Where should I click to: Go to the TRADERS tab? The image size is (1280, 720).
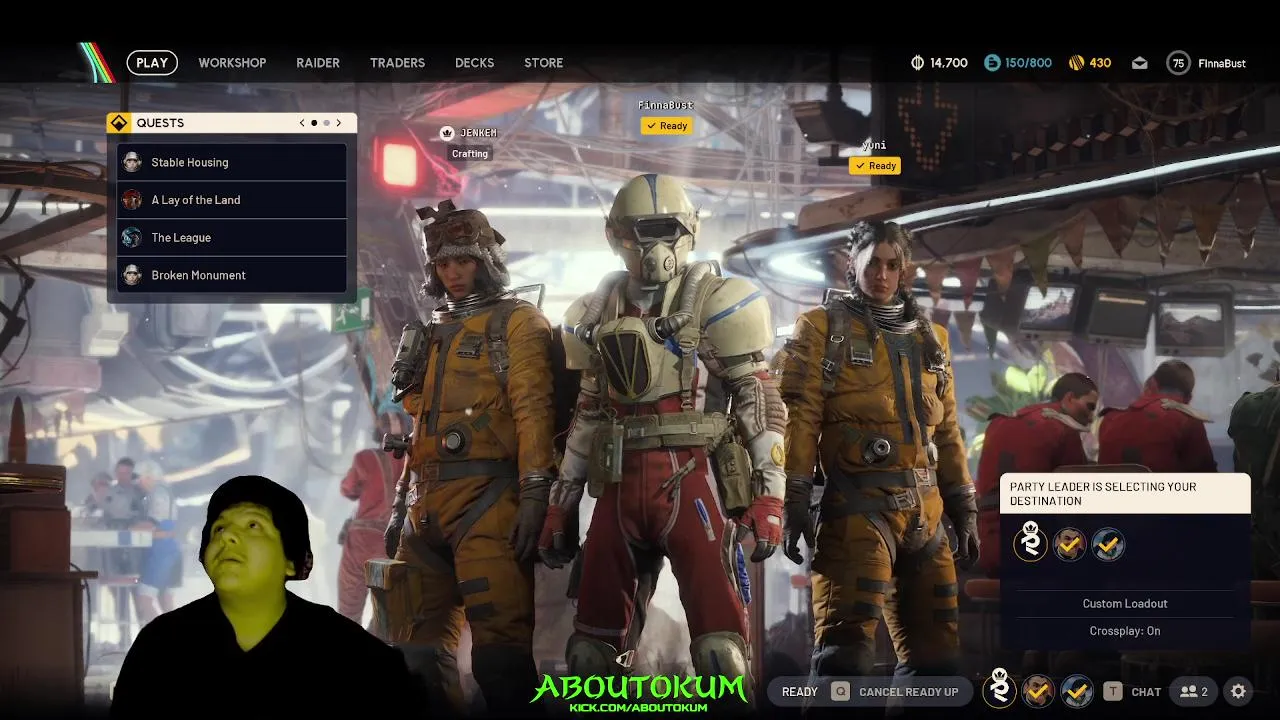coord(397,62)
